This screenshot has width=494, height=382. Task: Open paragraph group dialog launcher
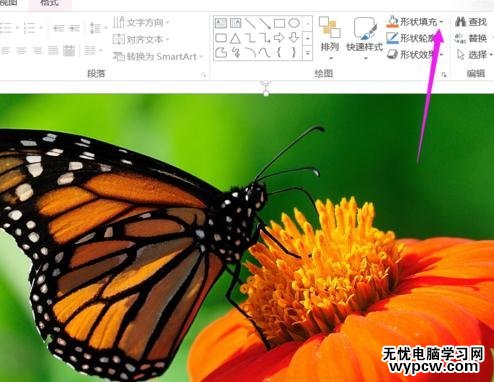click(204, 75)
